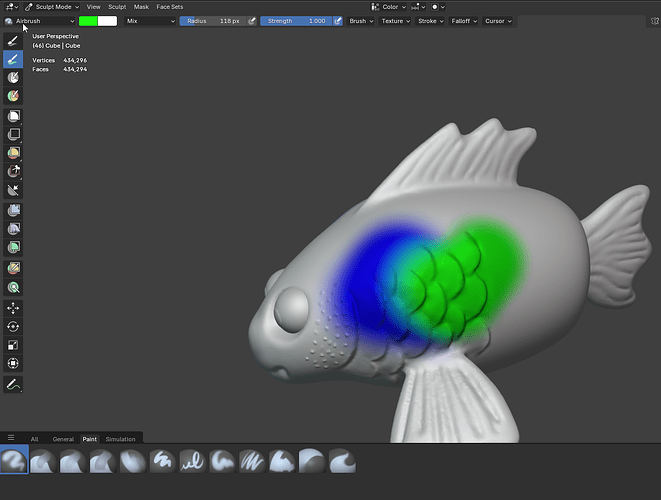Select the Color Filter tool
Viewport: 661px width, 500px height.
point(13,247)
